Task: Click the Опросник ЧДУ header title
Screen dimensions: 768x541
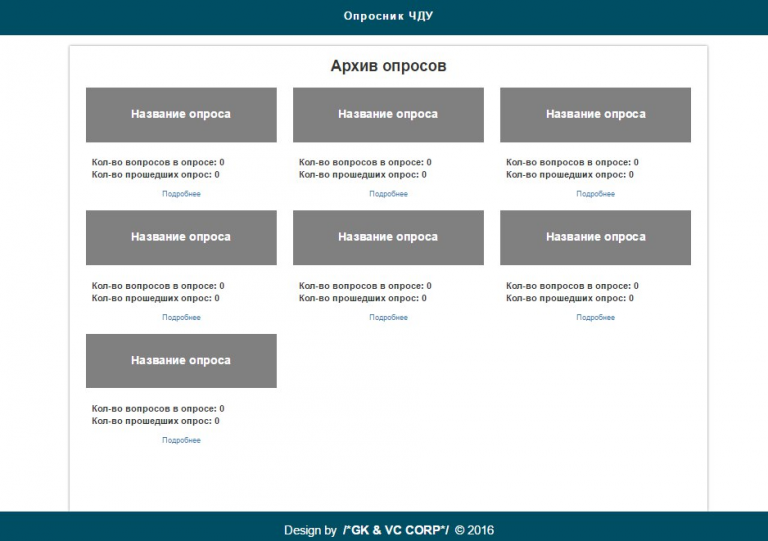Action: tap(388, 16)
